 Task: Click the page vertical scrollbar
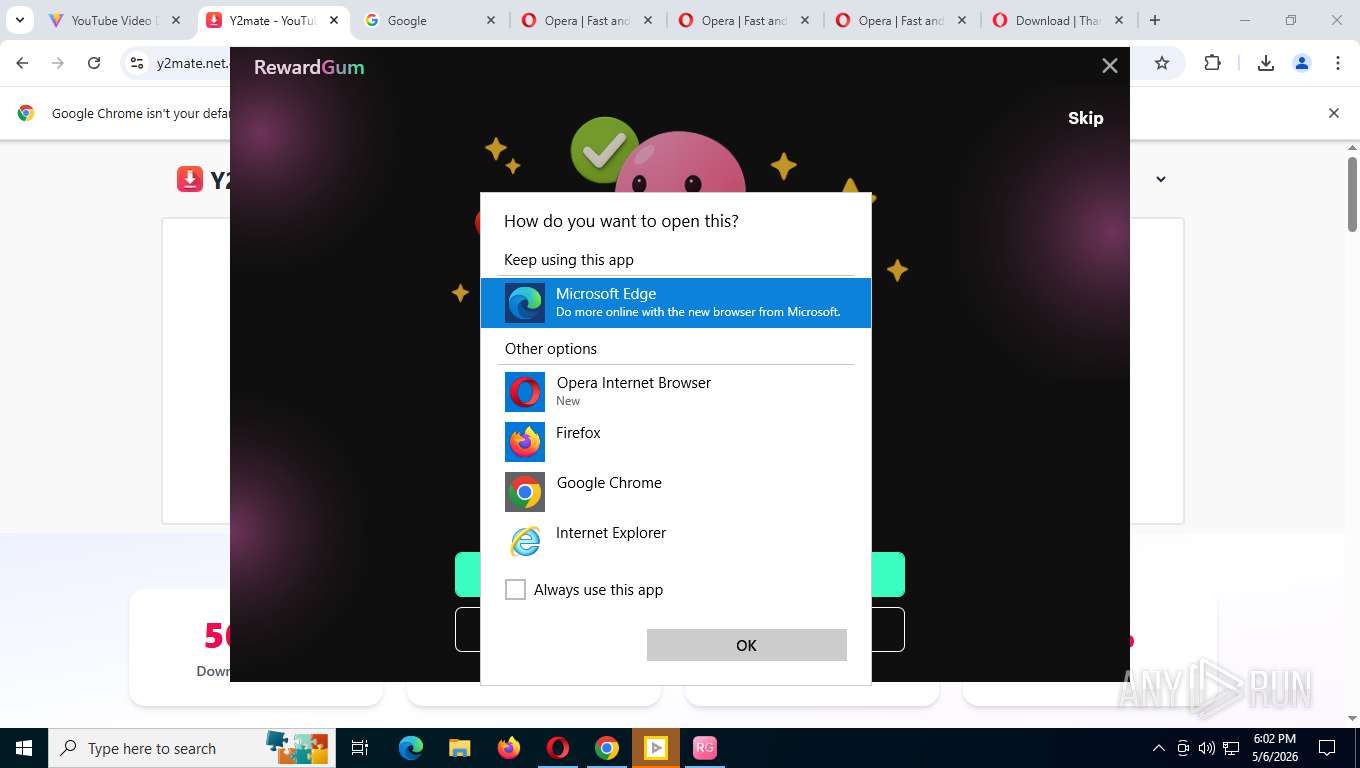coord(1352,195)
